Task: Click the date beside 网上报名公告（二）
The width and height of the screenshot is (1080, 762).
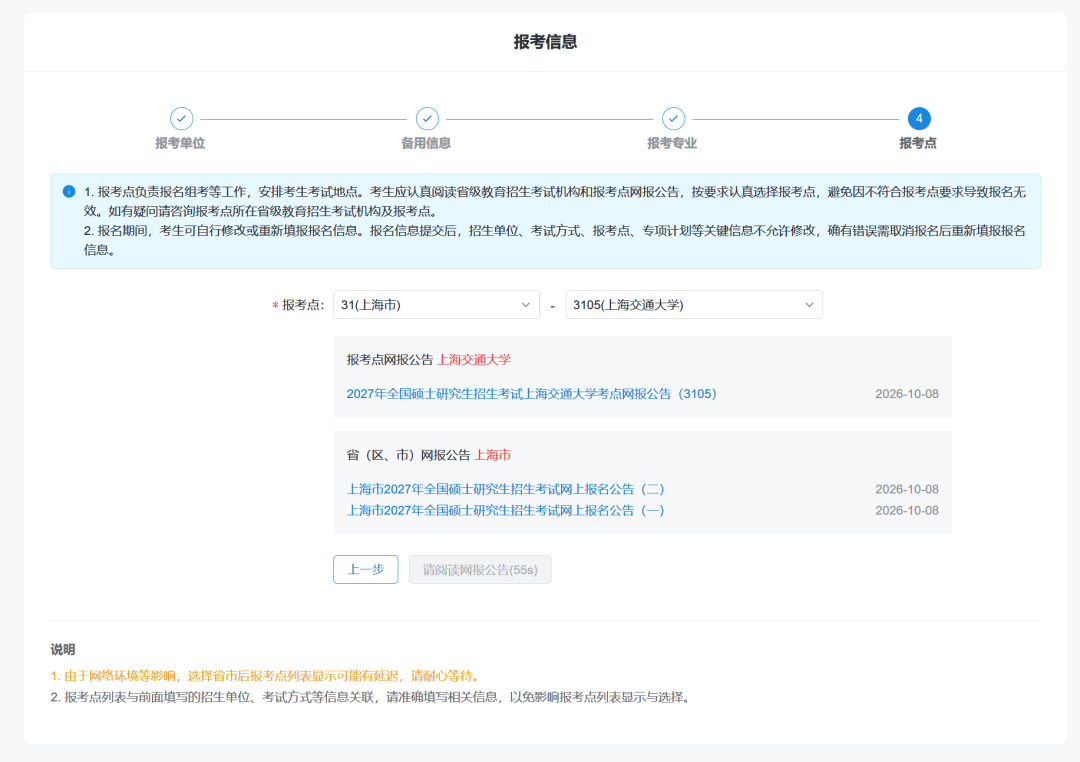Action: pyautogui.click(x=906, y=489)
